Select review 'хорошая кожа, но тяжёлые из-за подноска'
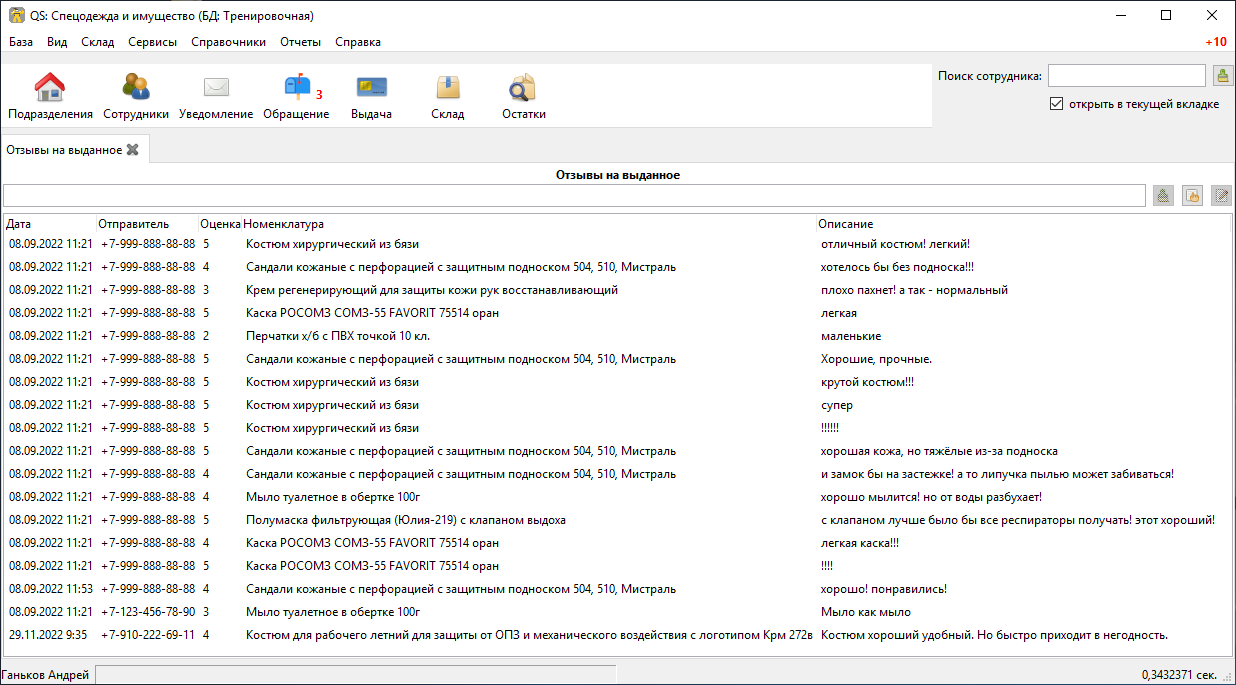The image size is (1236, 685). pyautogui.click(x=939, y=451)
